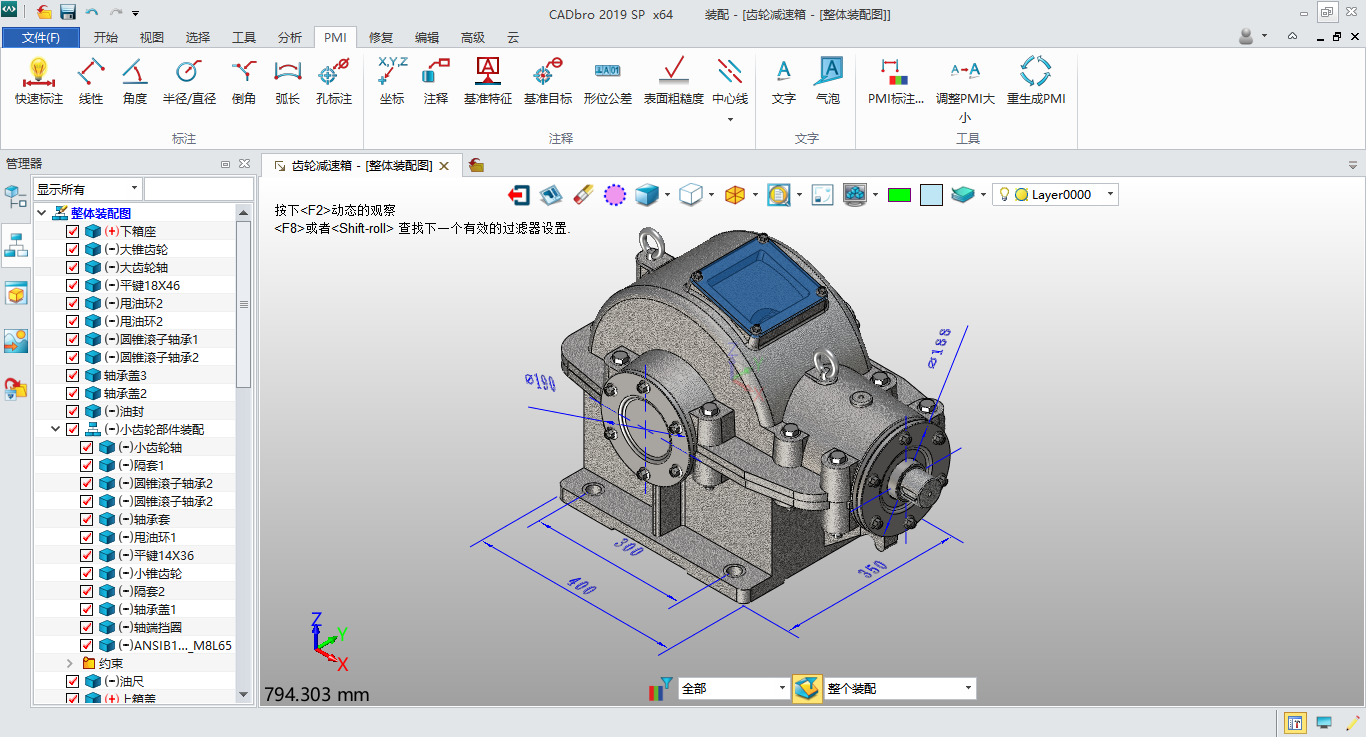
Task: Click the 重生成PMI regenerate icon
Action: (x=1035, y=80)
